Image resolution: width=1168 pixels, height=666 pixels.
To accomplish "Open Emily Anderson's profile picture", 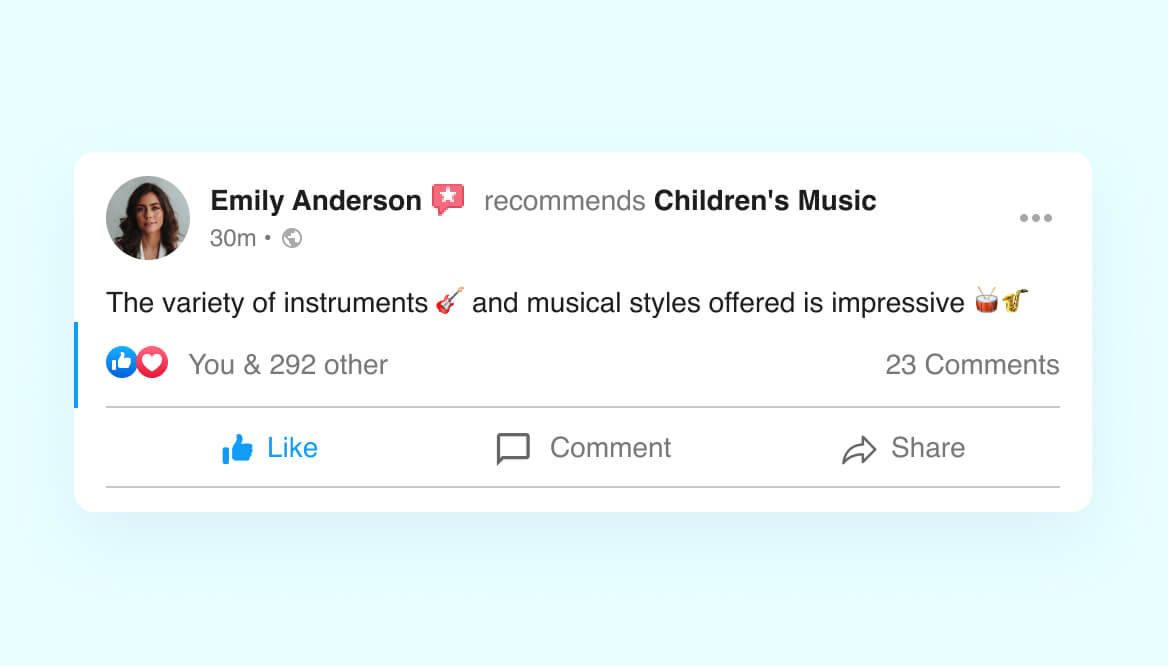I will pos(148,218).
